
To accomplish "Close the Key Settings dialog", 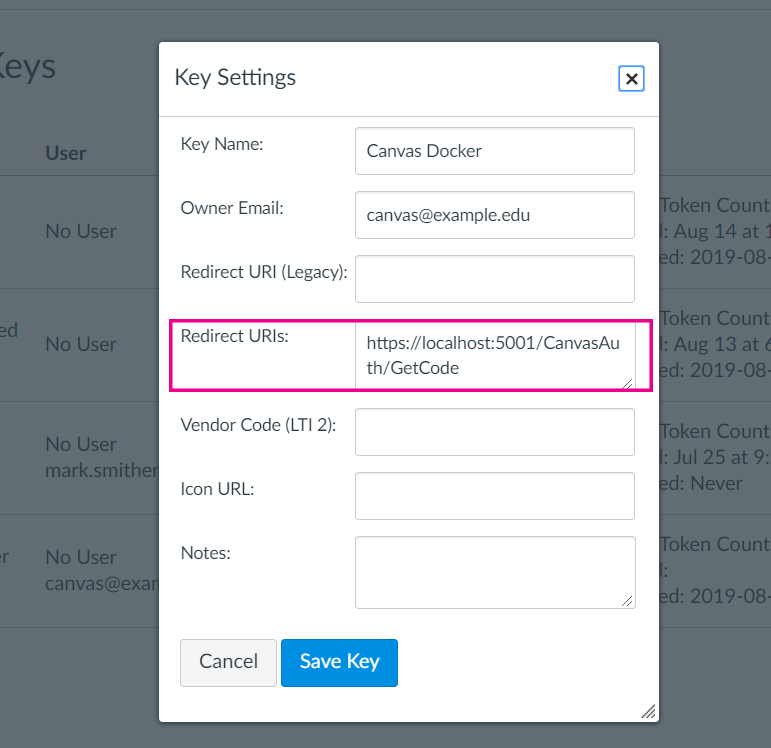I will [631, 79].
